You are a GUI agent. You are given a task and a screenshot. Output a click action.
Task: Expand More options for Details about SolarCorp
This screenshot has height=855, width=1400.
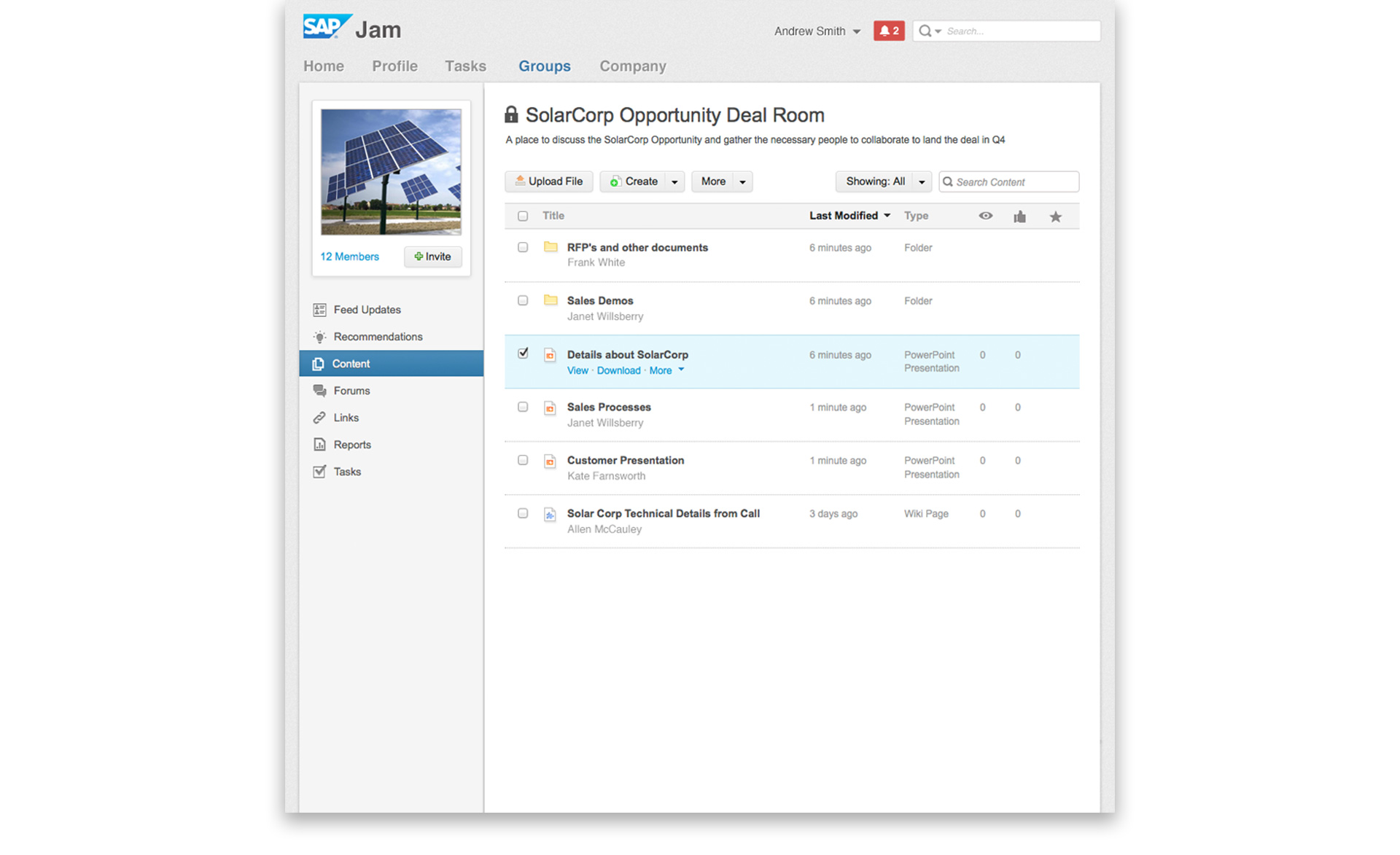[666, 370]
